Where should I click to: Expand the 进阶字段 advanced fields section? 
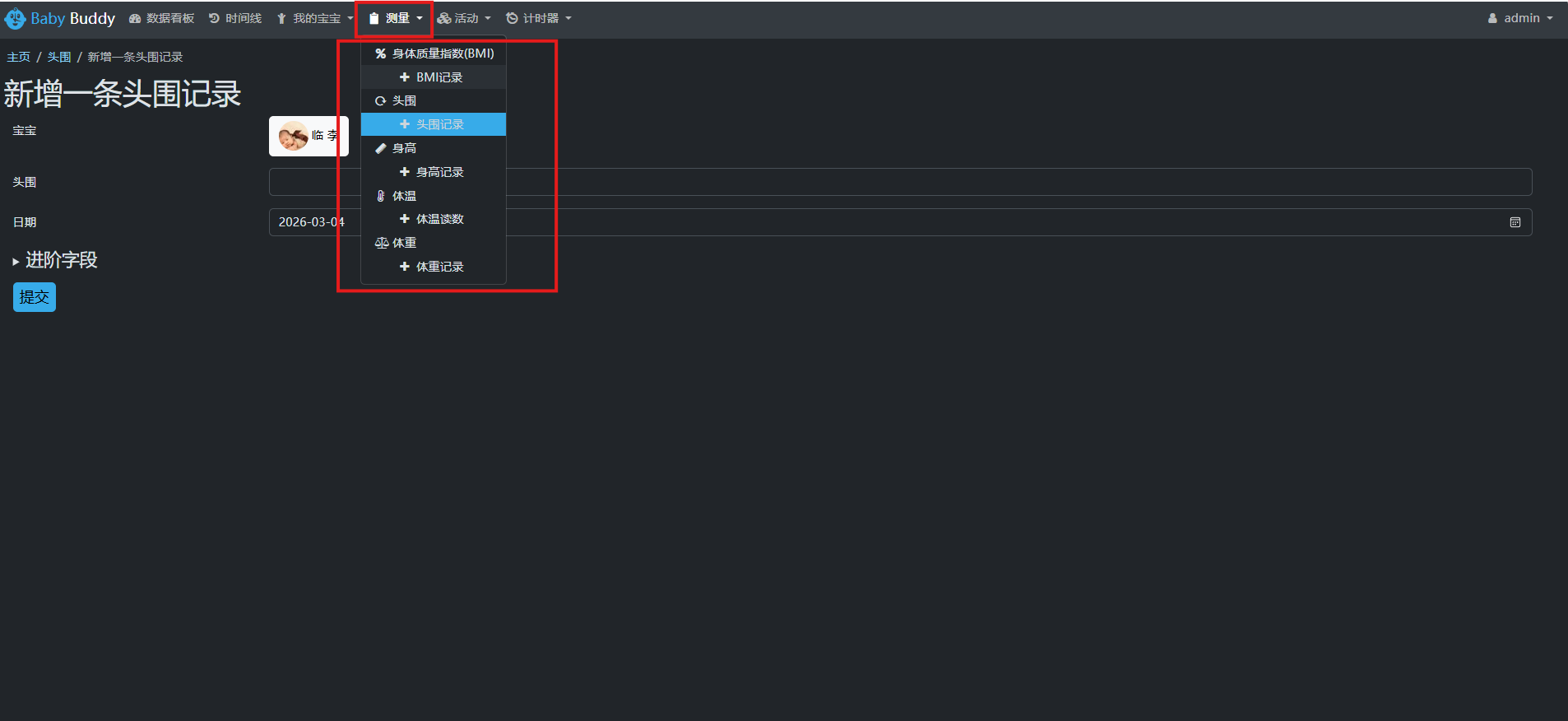coord(55,260)
